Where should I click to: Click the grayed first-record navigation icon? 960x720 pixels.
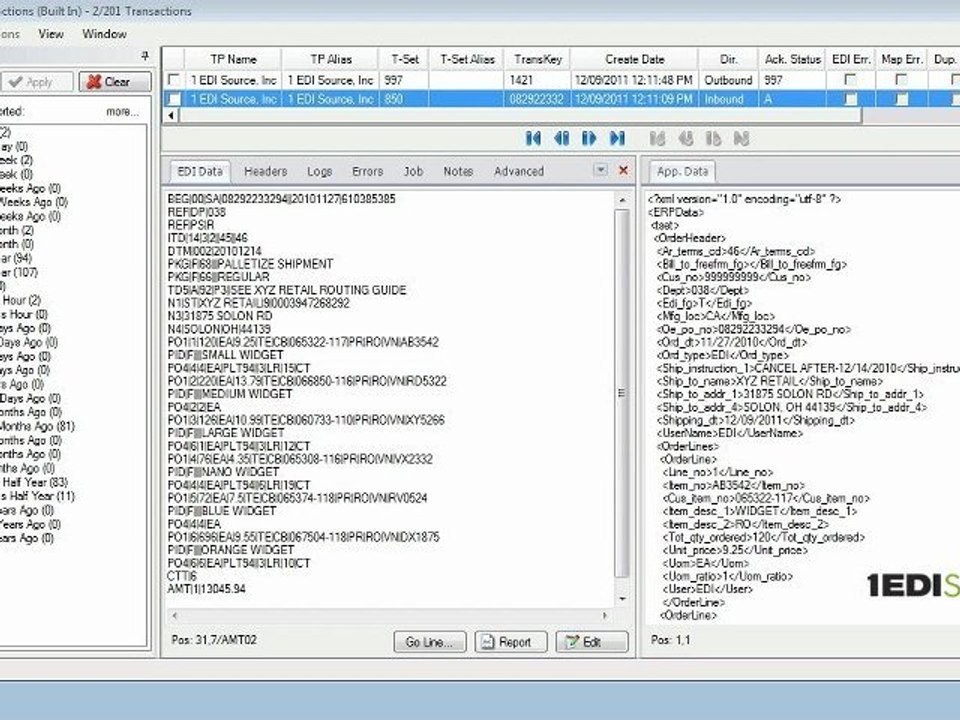point(658,138)
